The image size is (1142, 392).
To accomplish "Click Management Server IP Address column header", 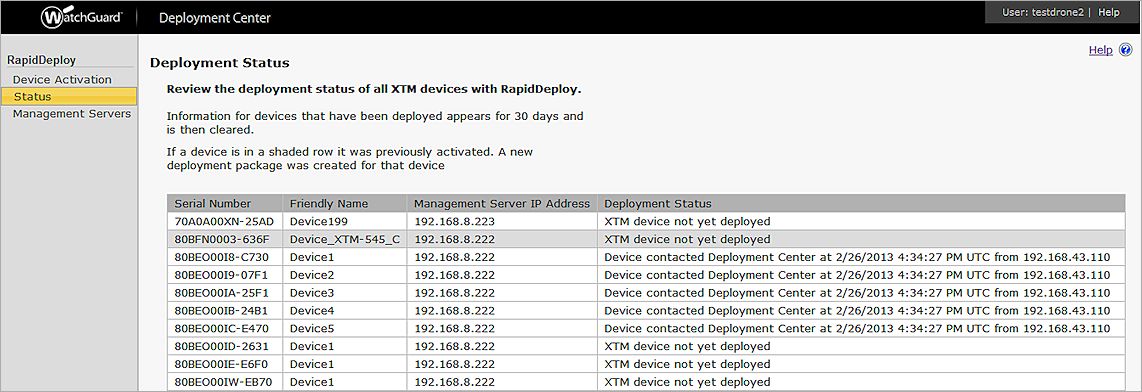I will coord(502,203).
